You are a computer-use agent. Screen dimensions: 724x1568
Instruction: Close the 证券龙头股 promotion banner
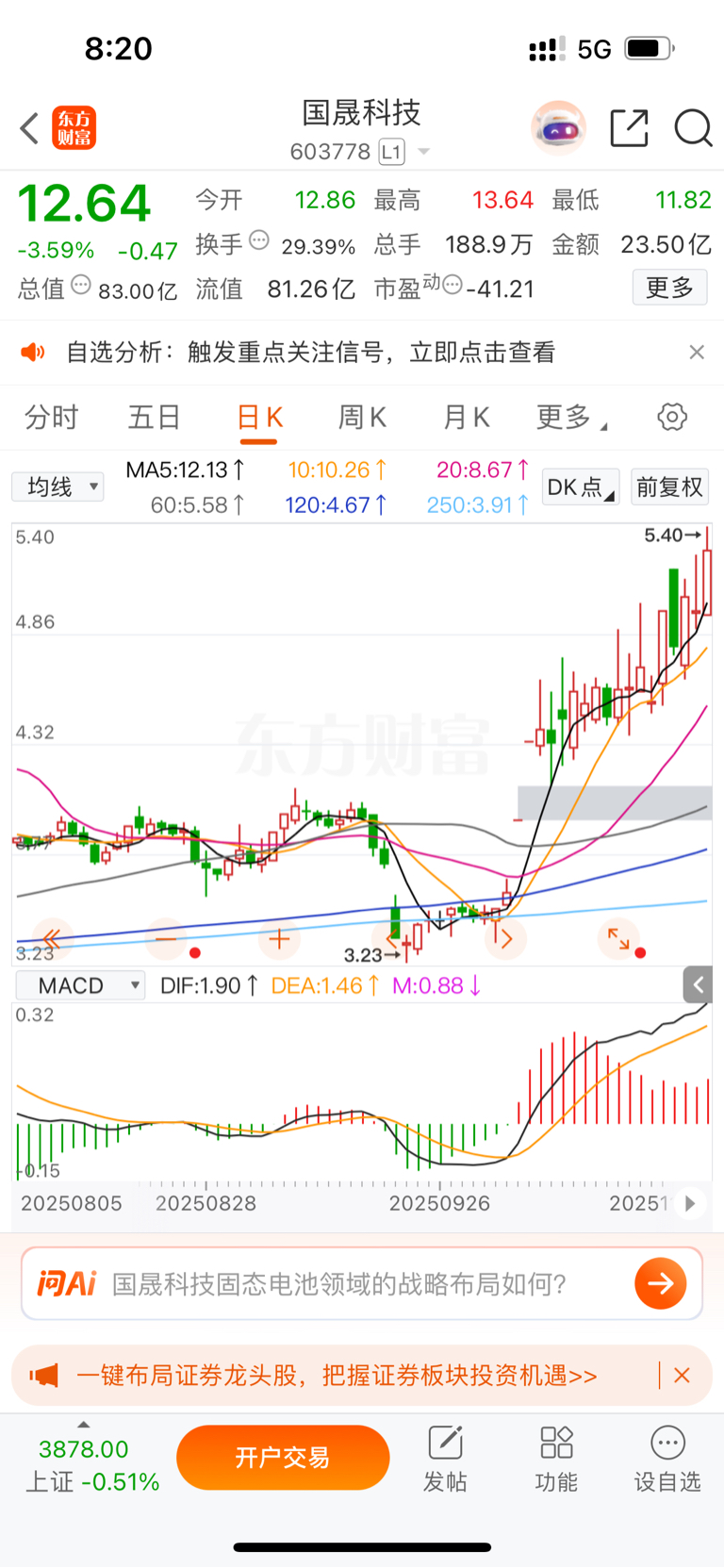coord(683,1376)
